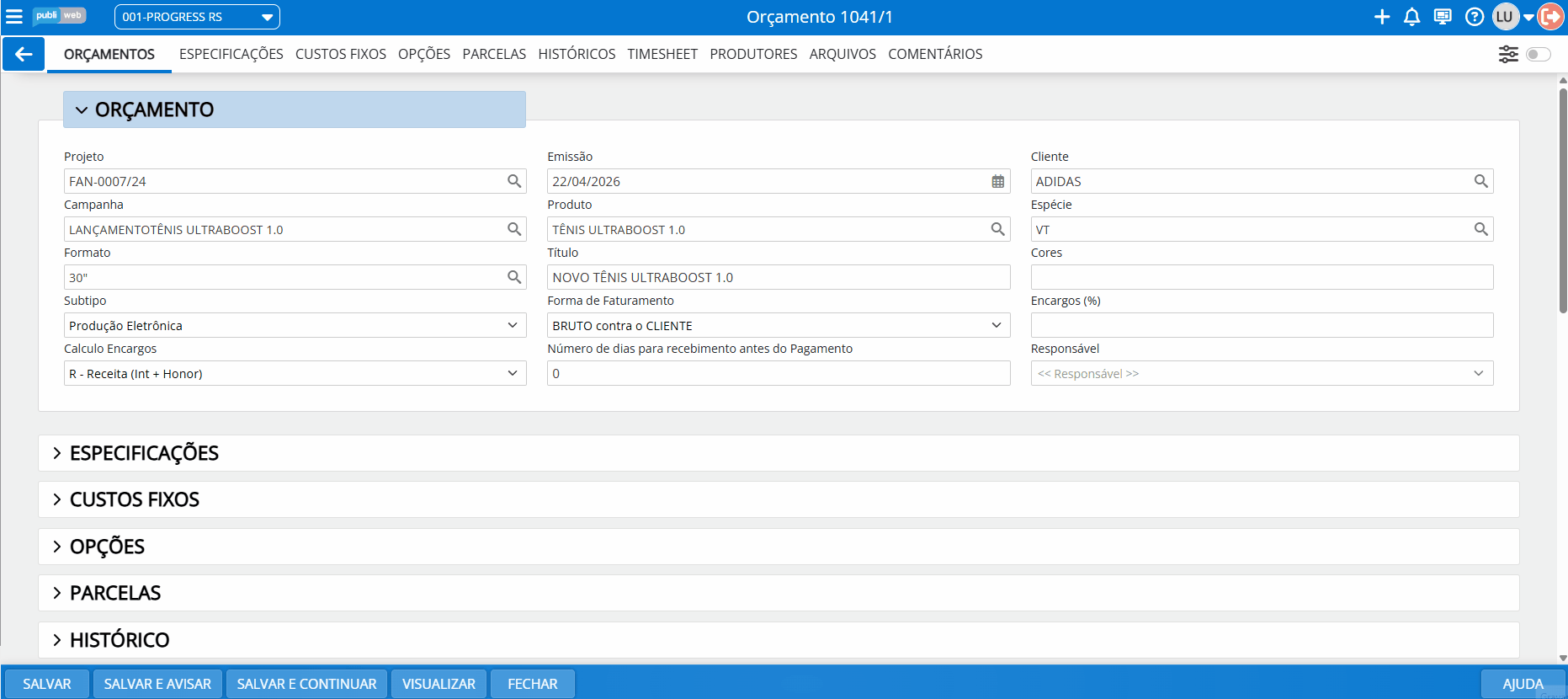Click into the Título input field
This screenshot has height=699, width=1568.
778,278
